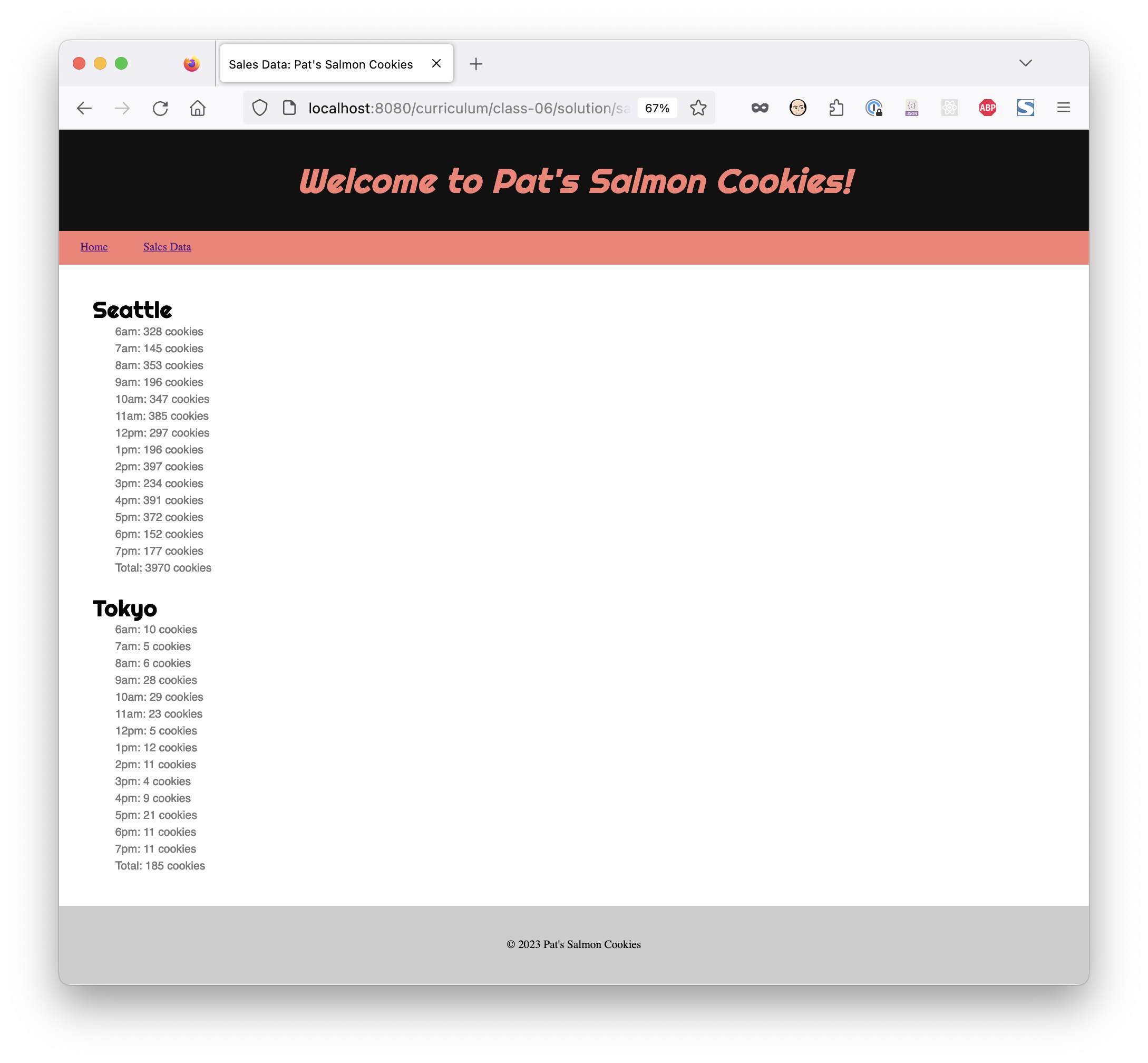Click the Firefox shield privacy icon

point(258,108)
